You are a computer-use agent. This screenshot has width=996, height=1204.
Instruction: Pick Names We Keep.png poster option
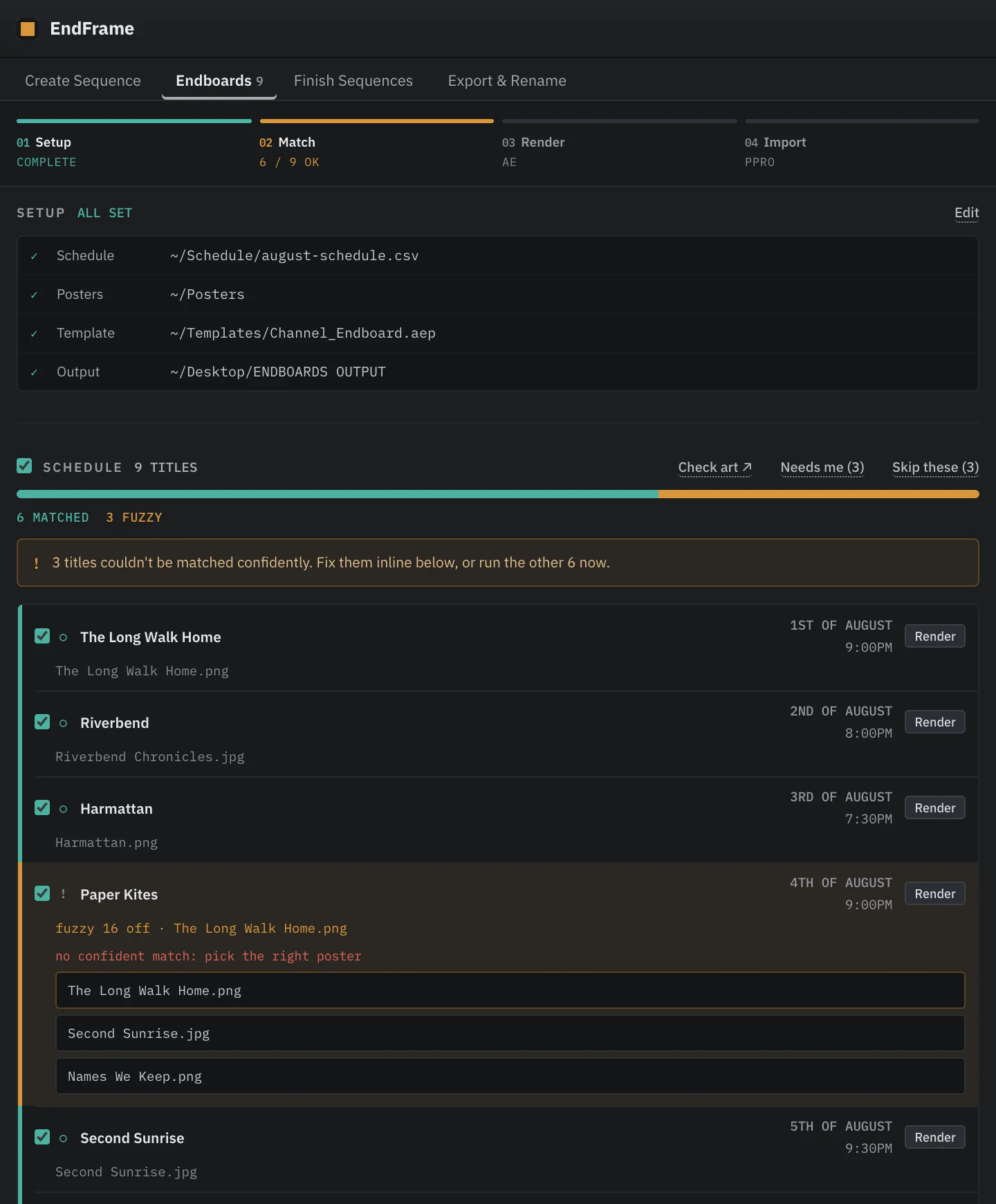coord(510,1076)
